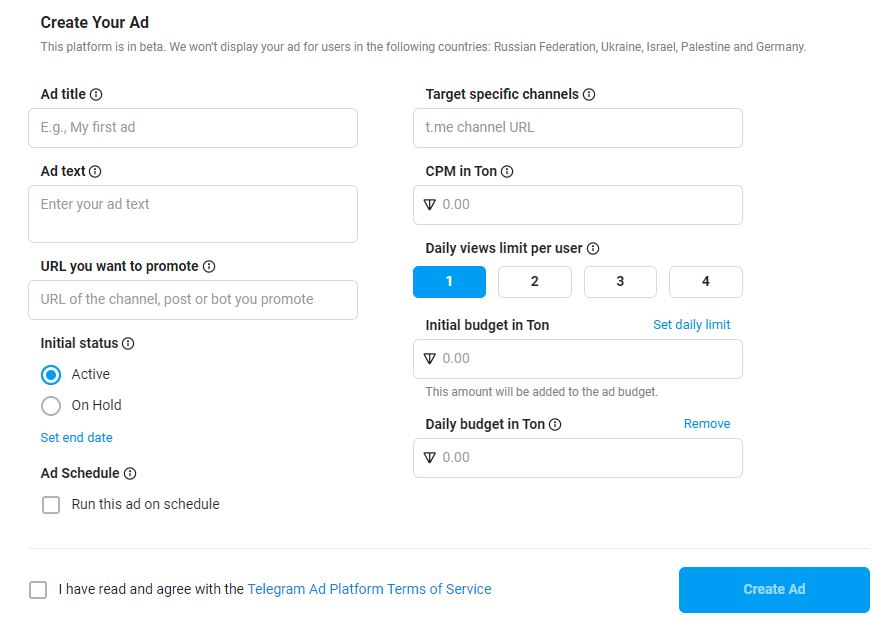Choose 4 daily views per user

click(x=705, y=282)
